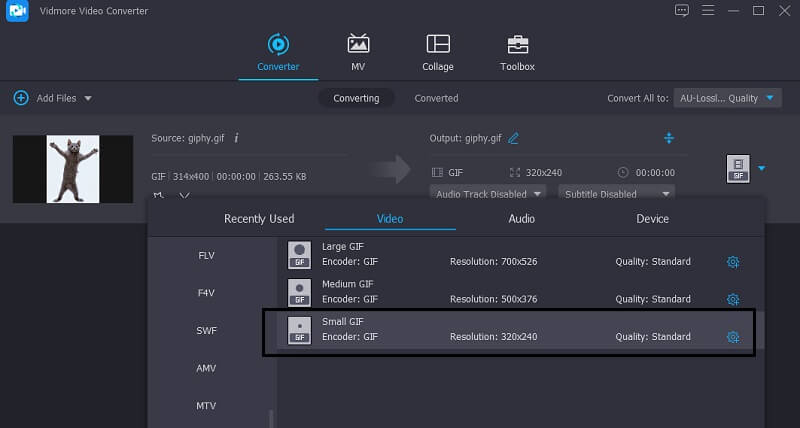This screenshot has width=800, height=428.
Task: Open the Converter tab icon
Action: [x=277, y=45]
